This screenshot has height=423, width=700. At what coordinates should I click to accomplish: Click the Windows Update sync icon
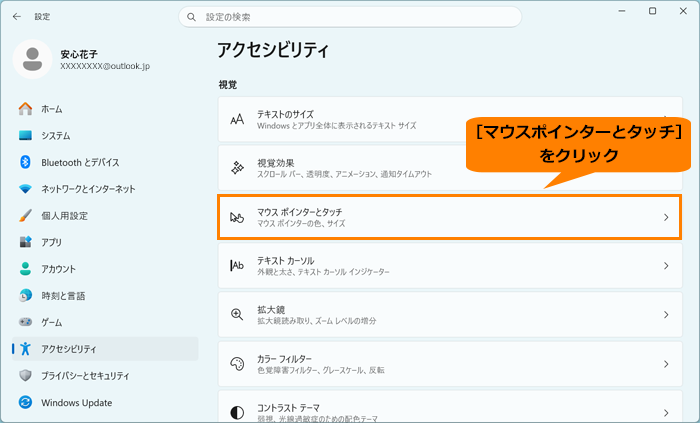[25, 402]
